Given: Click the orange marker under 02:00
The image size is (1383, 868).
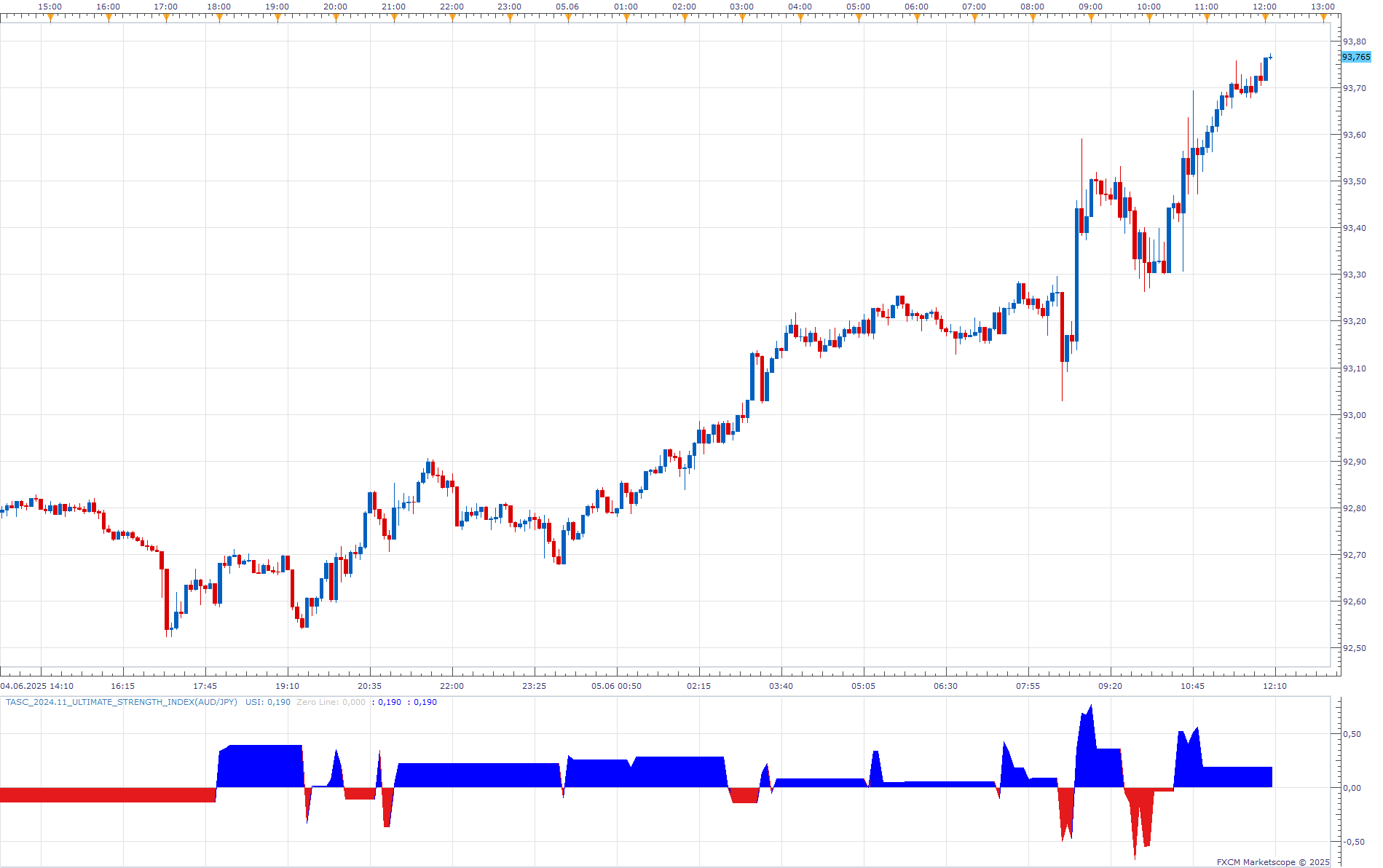Looking at the screenshot, I should (x=685, y=18).
